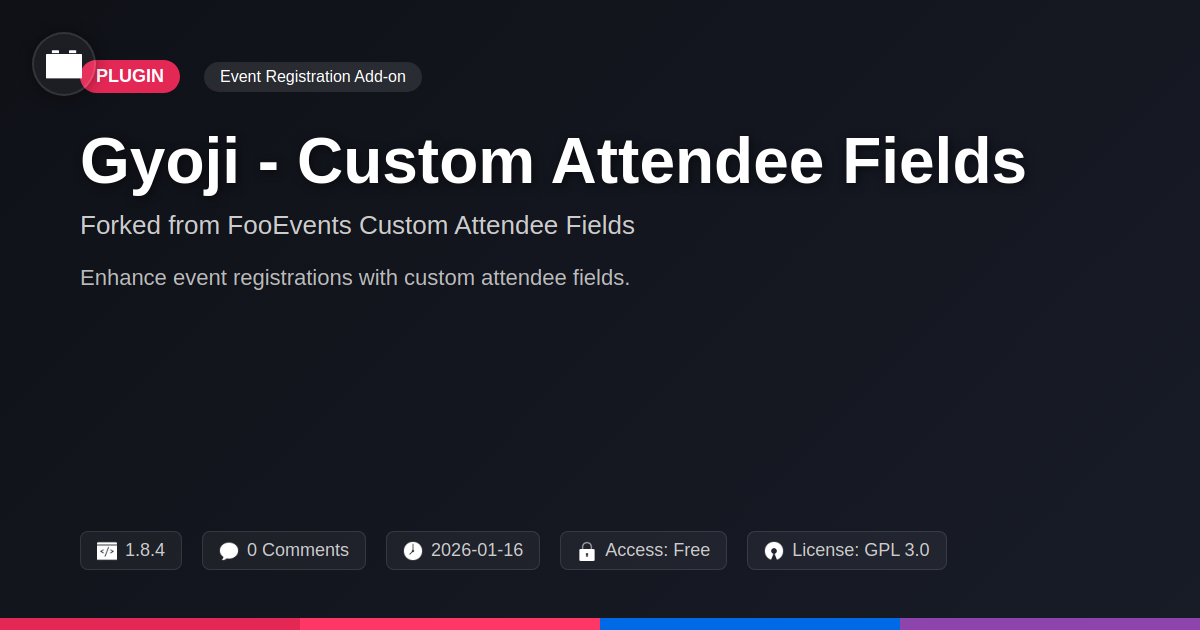
Task: Click the version code icon
Action: 107,551
